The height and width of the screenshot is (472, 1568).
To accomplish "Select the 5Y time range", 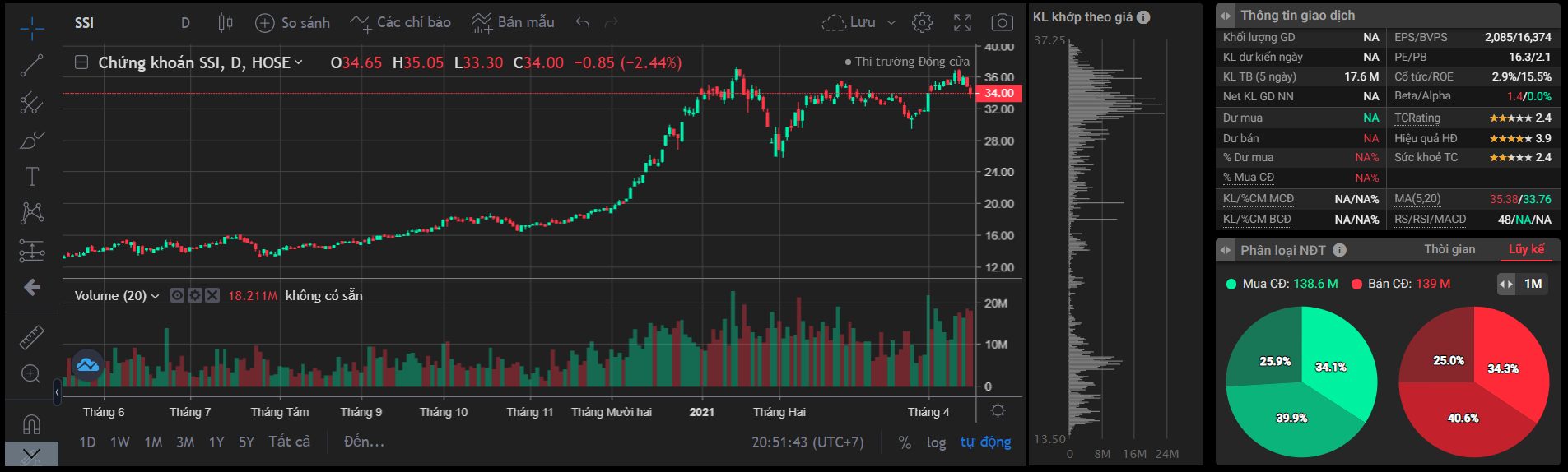I will click(246, 442).
